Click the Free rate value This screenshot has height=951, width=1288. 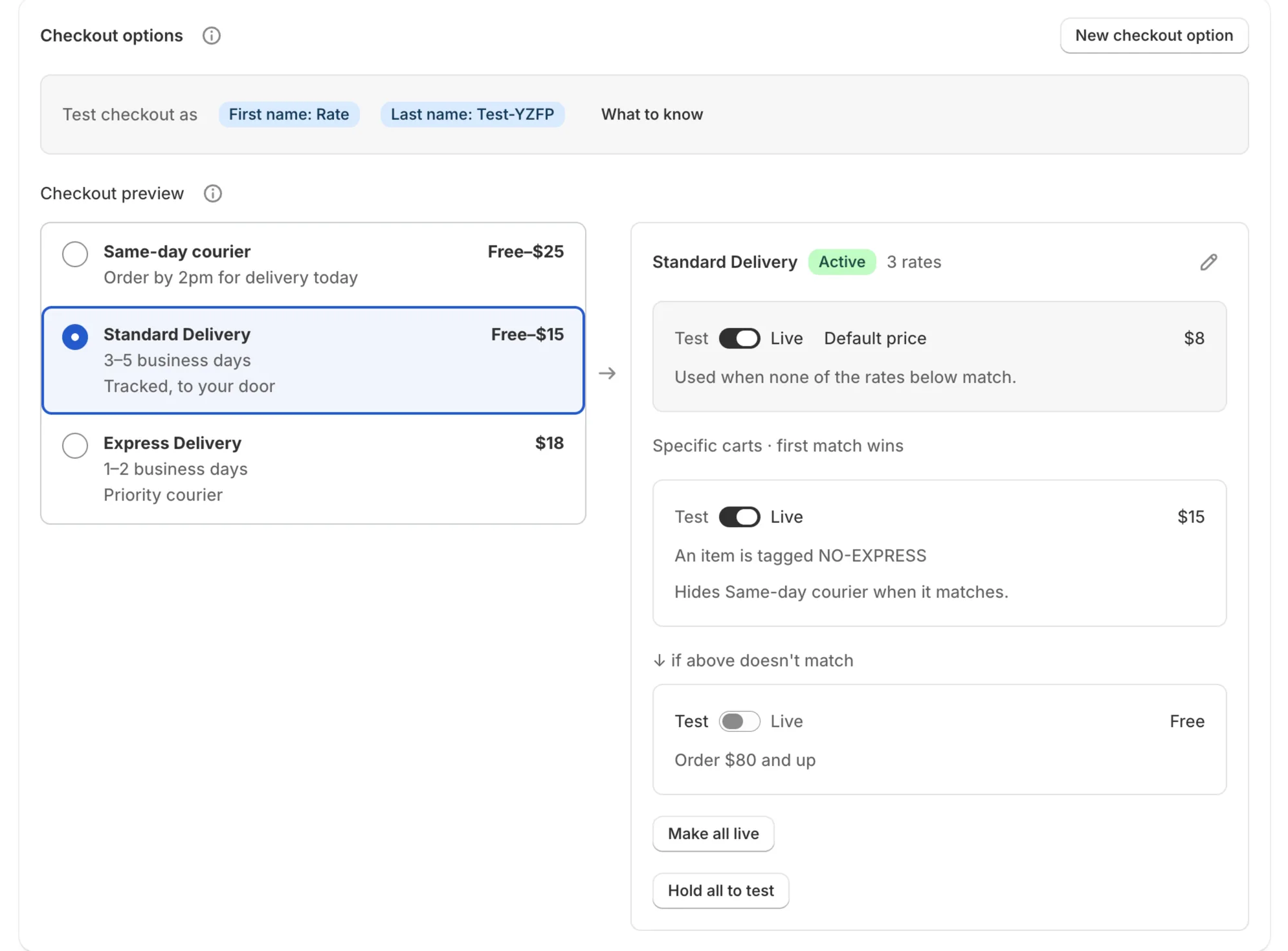point(1187,721)
